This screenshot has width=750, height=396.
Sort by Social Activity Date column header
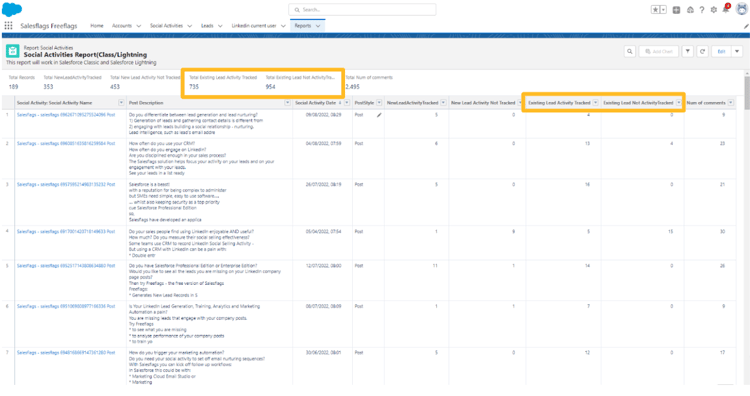coord(316,103)
